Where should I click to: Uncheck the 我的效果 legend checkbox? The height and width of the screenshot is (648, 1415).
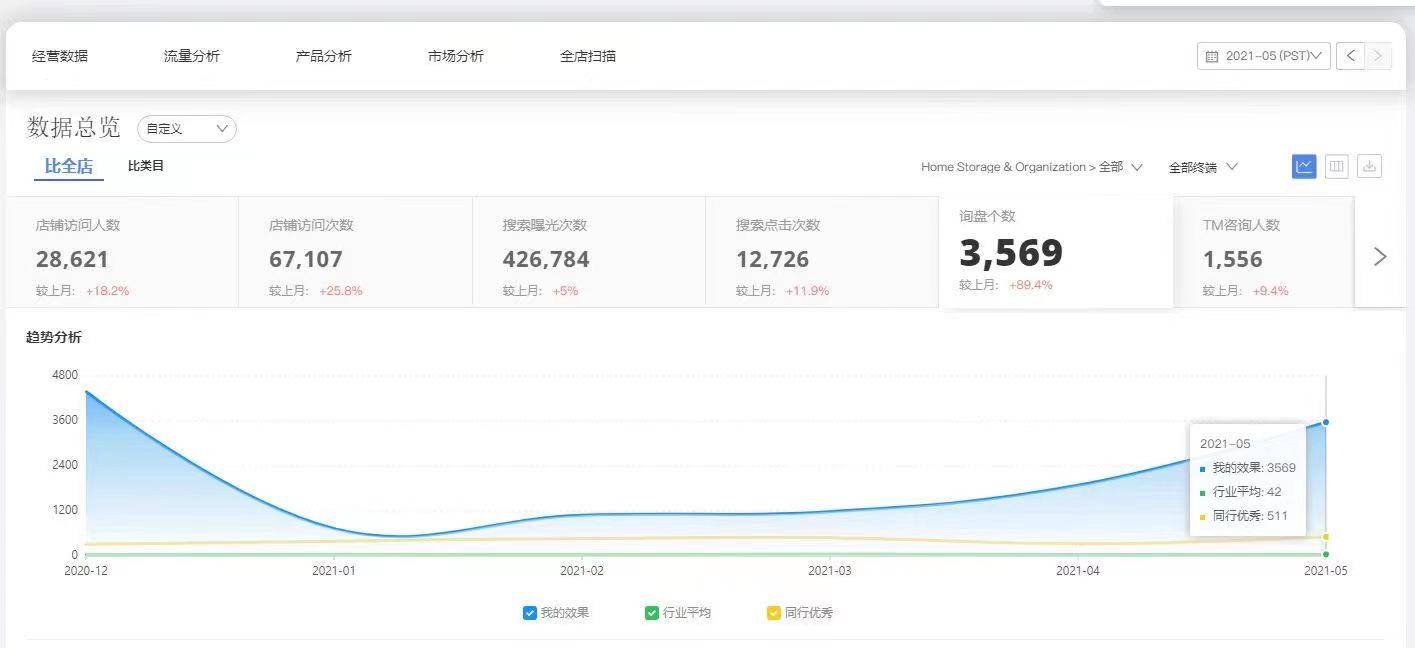point(530,613)
